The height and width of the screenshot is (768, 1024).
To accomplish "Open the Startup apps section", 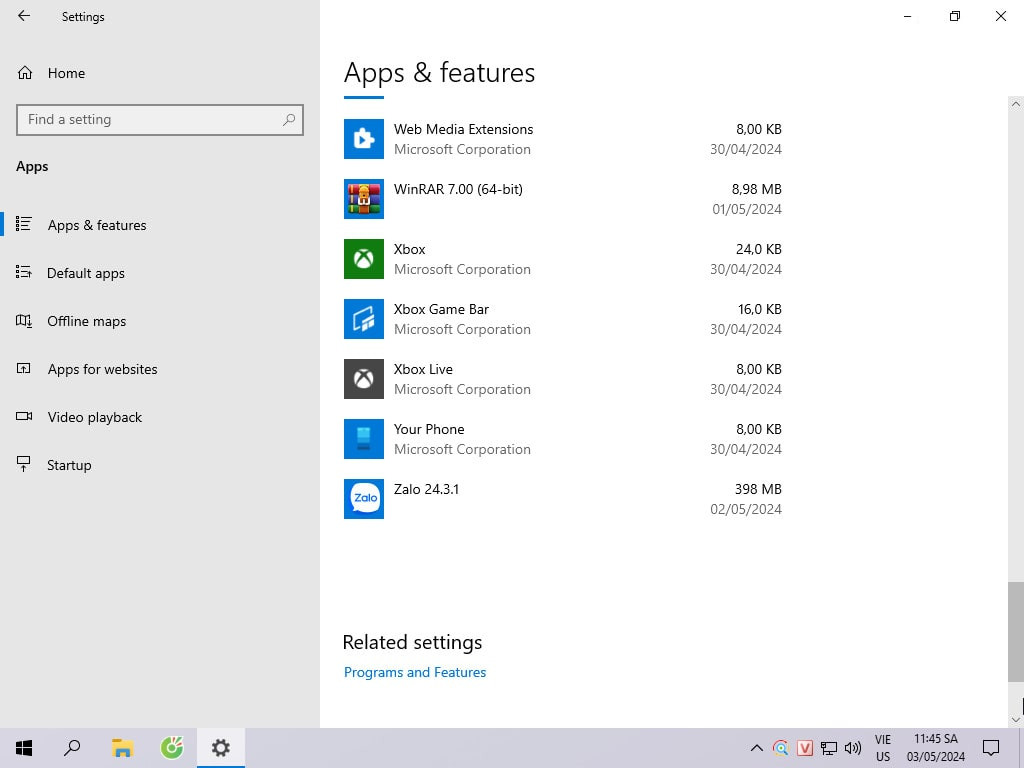I will pos(69,465).
